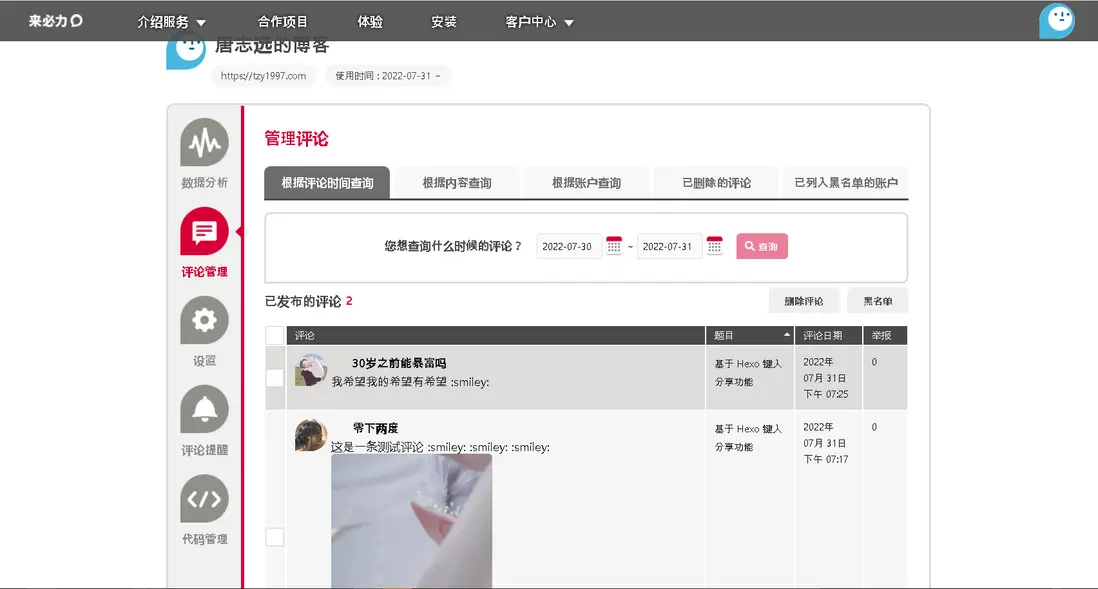The height and width of the screenshot is (589, 1098).
Task: Click the 已发布的评论 count 2
Action: [x=349, y=301]
